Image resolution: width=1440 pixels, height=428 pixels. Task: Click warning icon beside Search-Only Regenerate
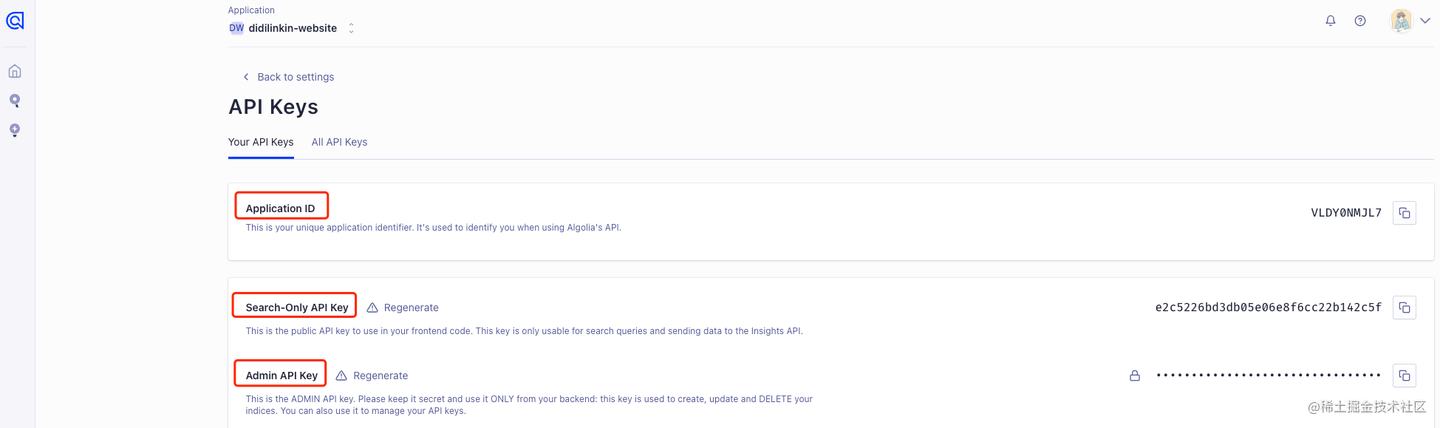tap(372, 308)
